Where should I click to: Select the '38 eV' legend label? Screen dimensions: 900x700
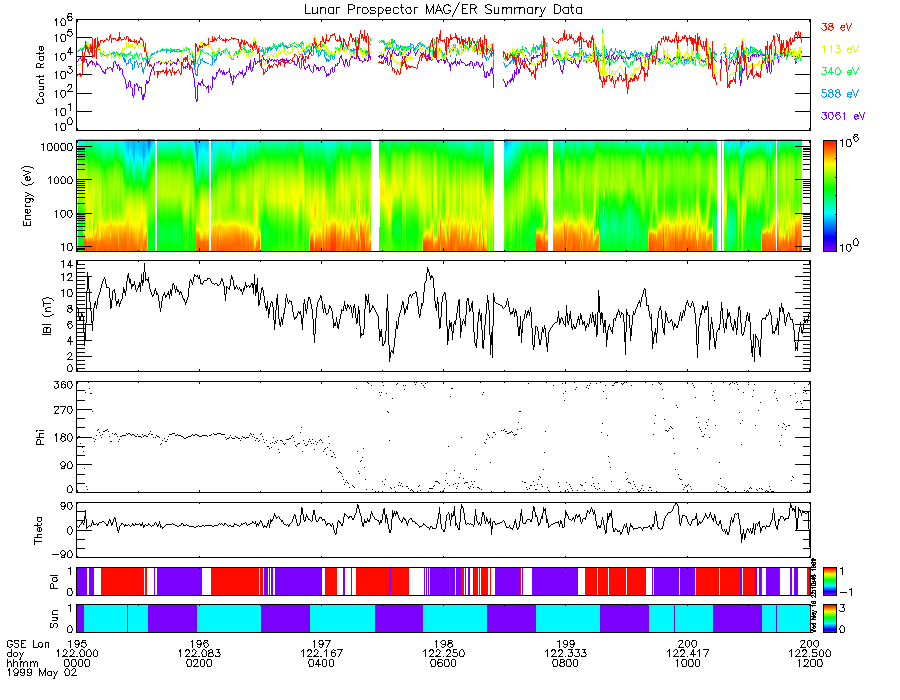[836, 27]
